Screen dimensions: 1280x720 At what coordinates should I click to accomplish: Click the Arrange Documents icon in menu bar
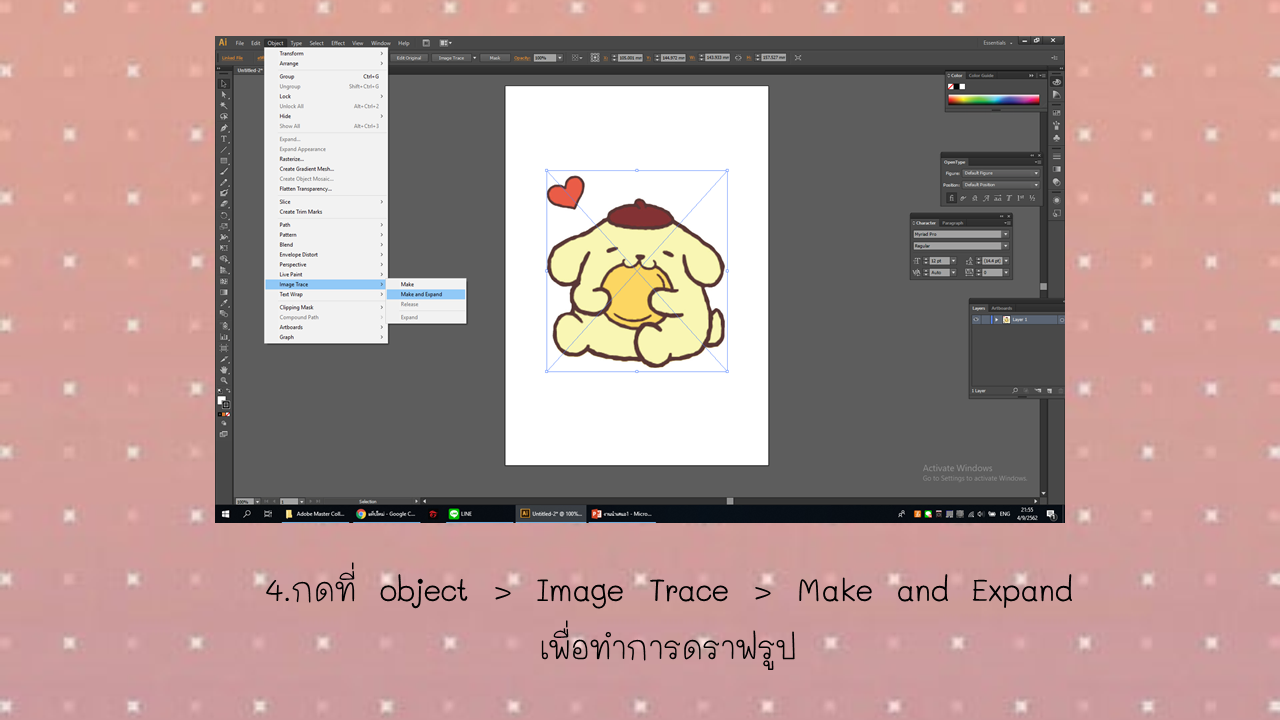pyautogui.click(x=445, y=43)
